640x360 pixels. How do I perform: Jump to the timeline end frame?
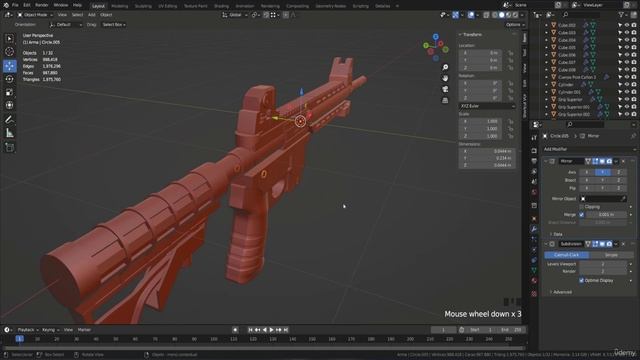click(x=286, y=330)
